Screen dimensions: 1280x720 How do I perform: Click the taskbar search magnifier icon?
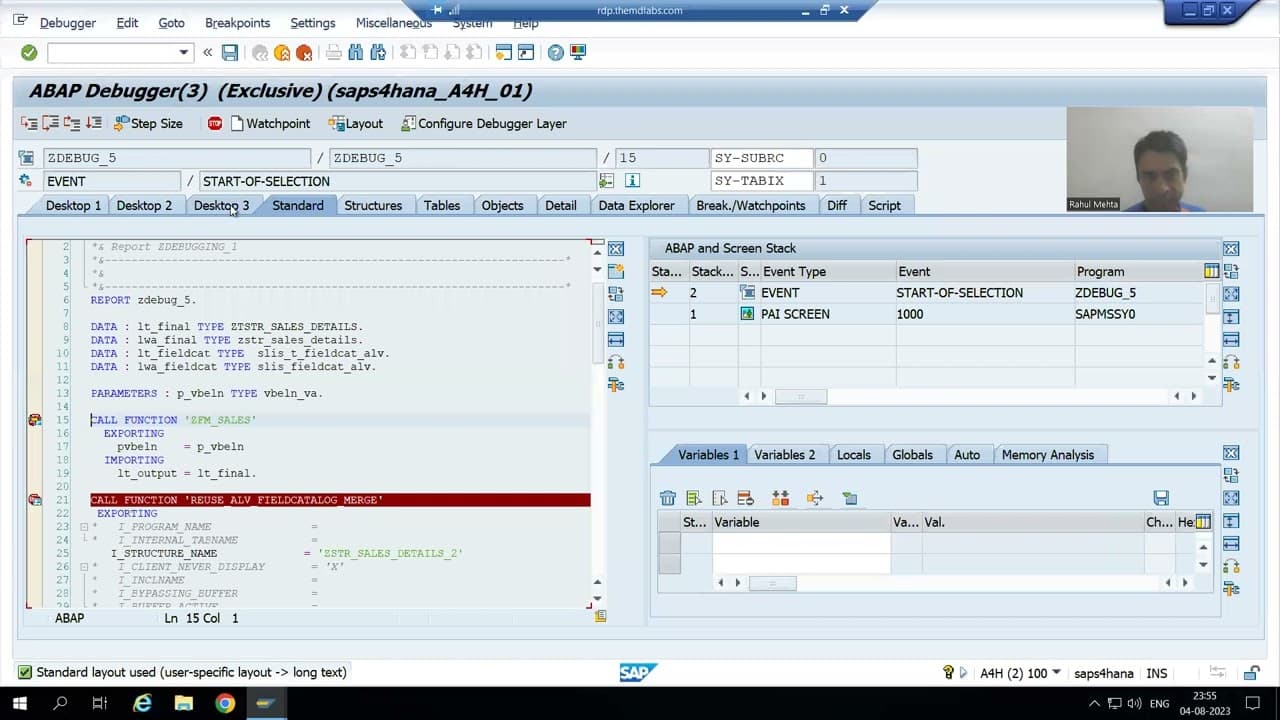click(x=60, y=703)
